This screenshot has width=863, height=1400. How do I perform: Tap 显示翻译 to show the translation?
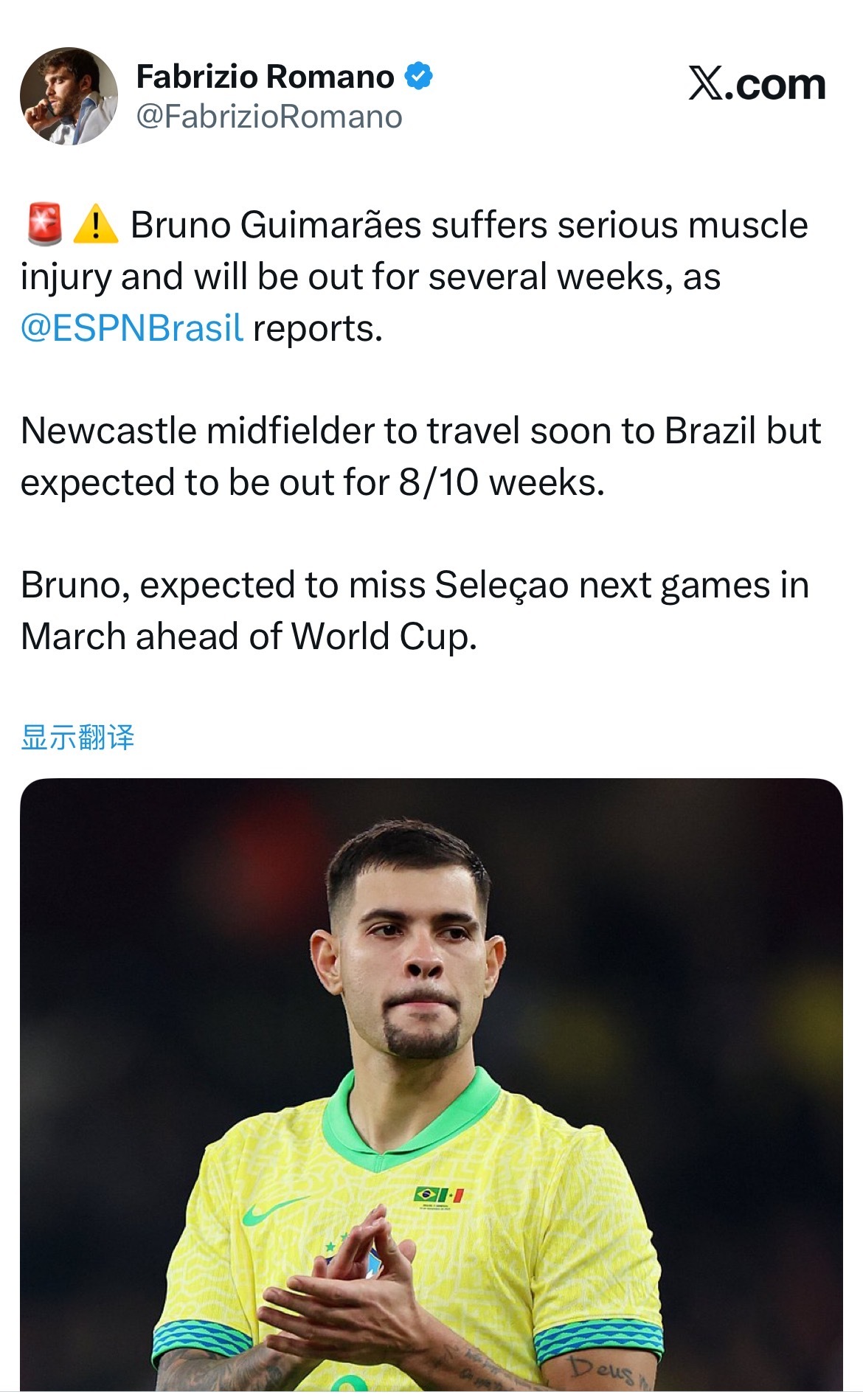tap(77, 737)
